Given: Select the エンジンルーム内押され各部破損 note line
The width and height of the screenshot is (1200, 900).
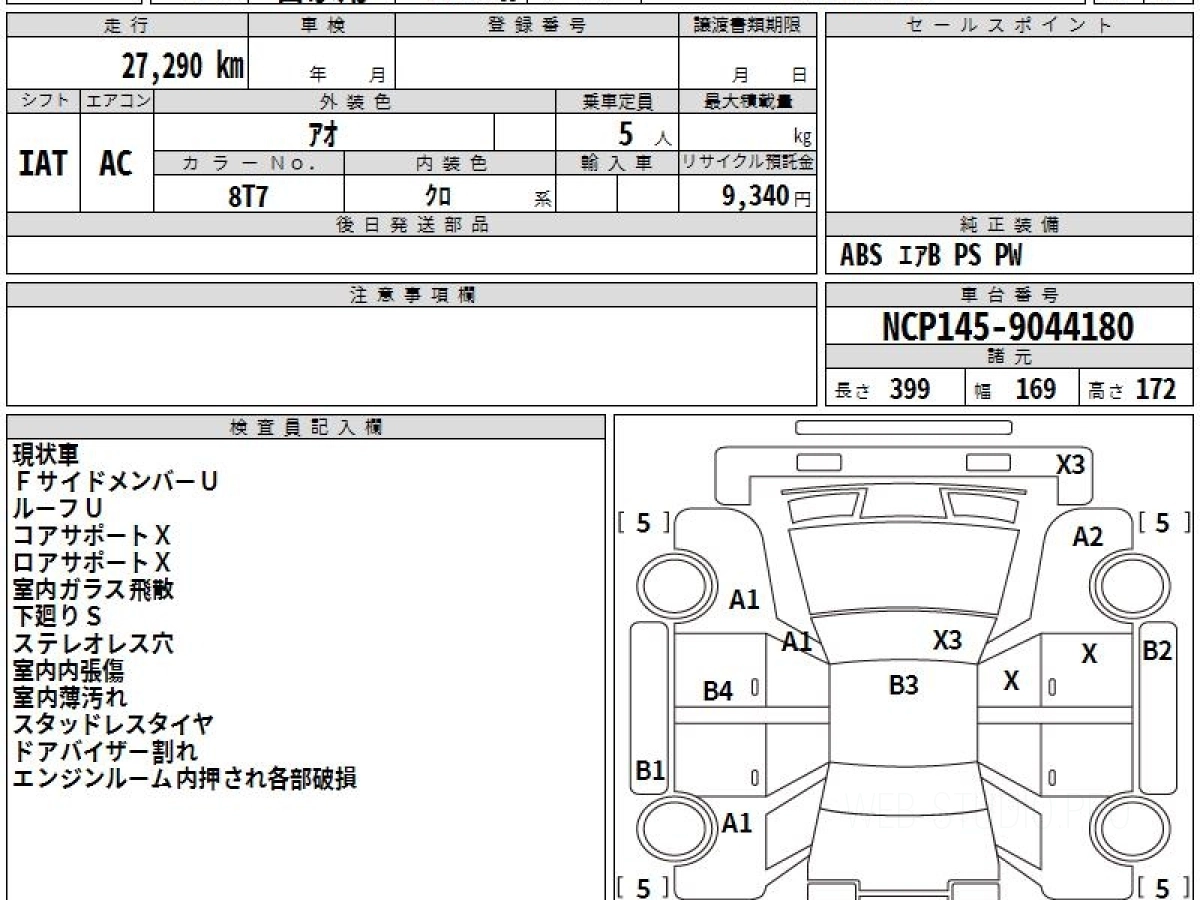Looking at the screenshot, I should [185, 778].
